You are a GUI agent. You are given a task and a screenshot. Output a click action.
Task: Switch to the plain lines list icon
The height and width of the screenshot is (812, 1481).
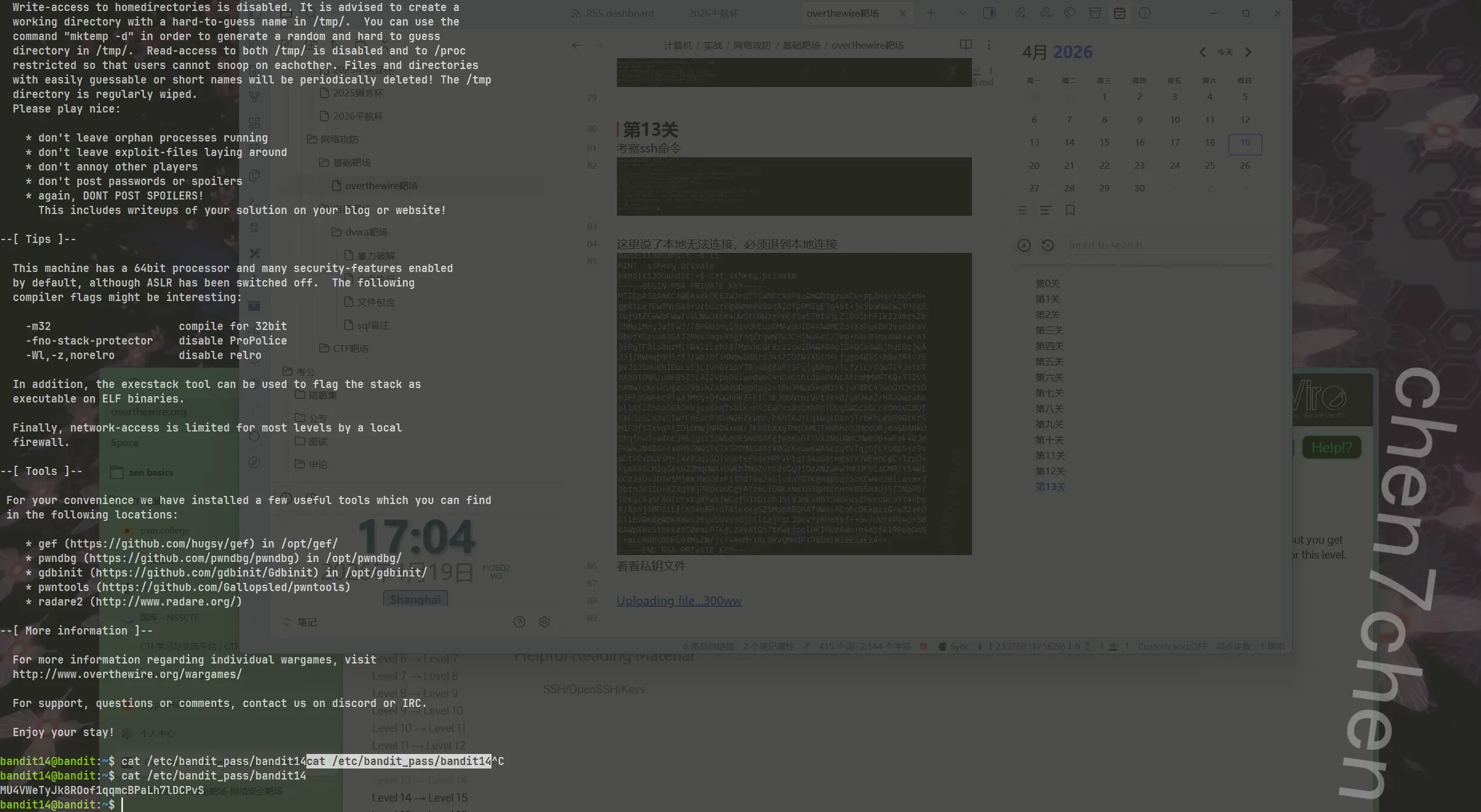(x=1046, y=211)
